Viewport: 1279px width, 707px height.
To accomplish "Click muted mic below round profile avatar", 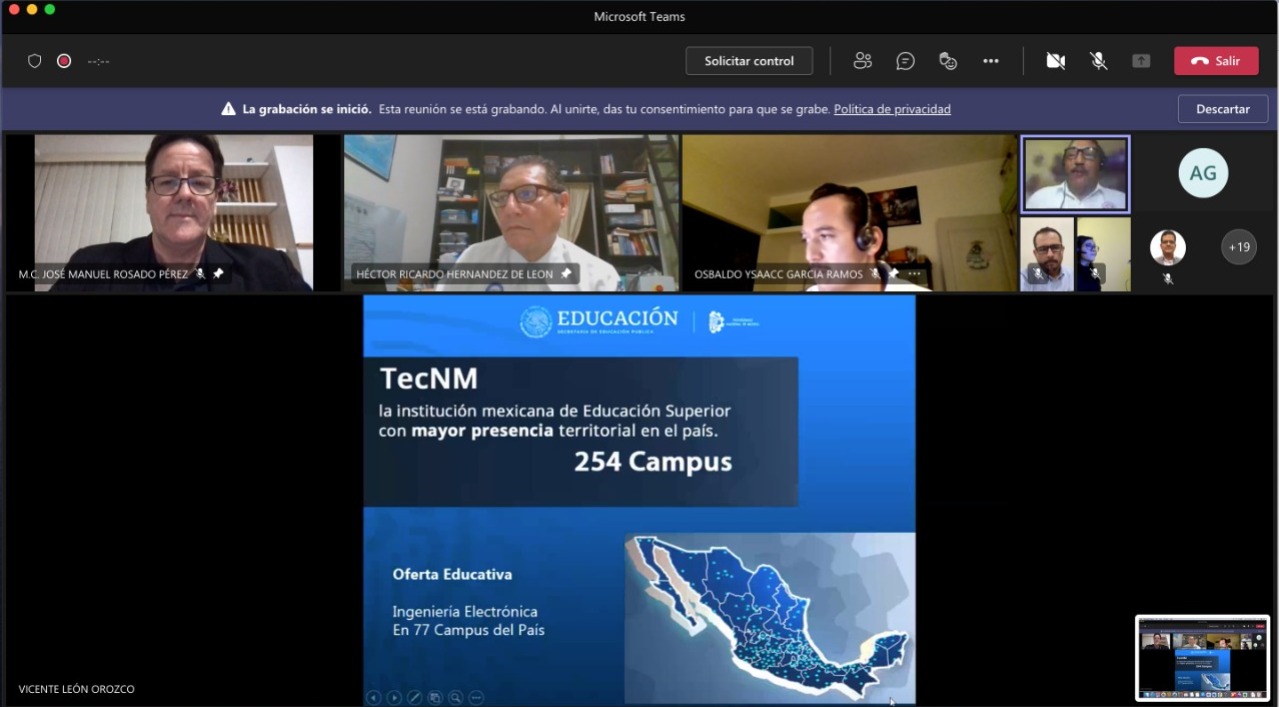I will pyautogui.click(x=1167, y=279).
